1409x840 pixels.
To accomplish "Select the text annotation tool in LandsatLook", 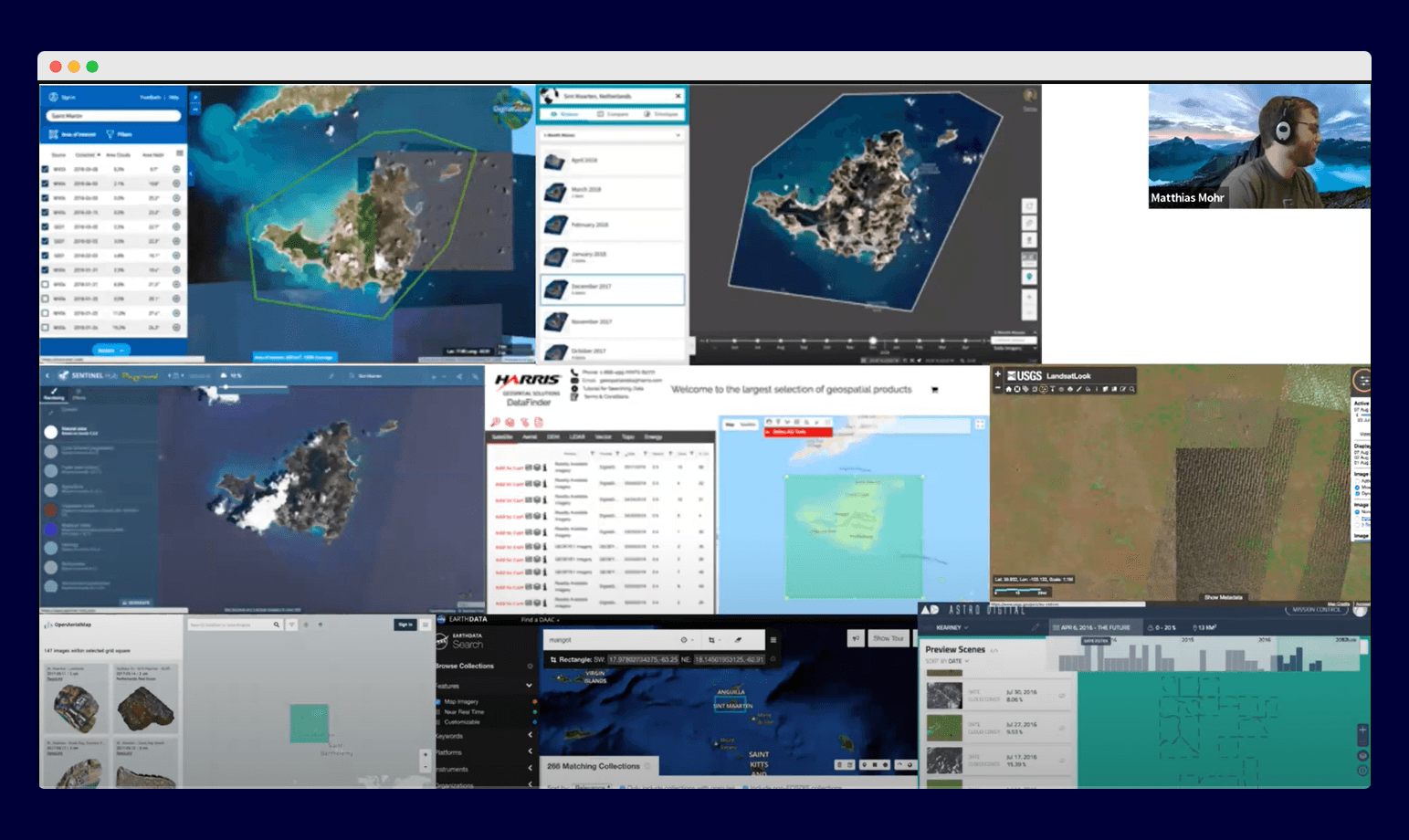I will (x=1053, y=389).
